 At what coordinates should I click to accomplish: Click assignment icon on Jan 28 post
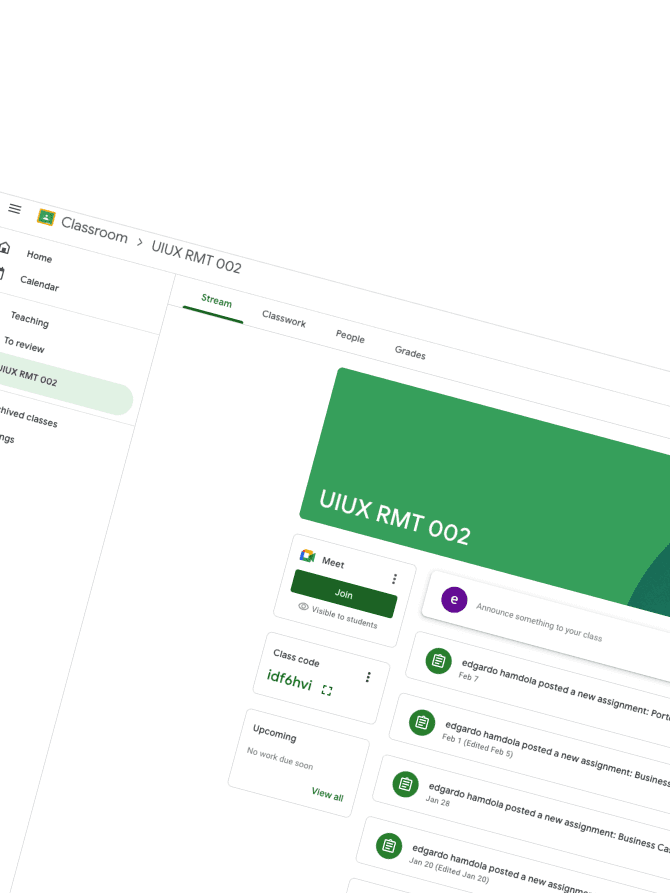[x=406, y=784]
